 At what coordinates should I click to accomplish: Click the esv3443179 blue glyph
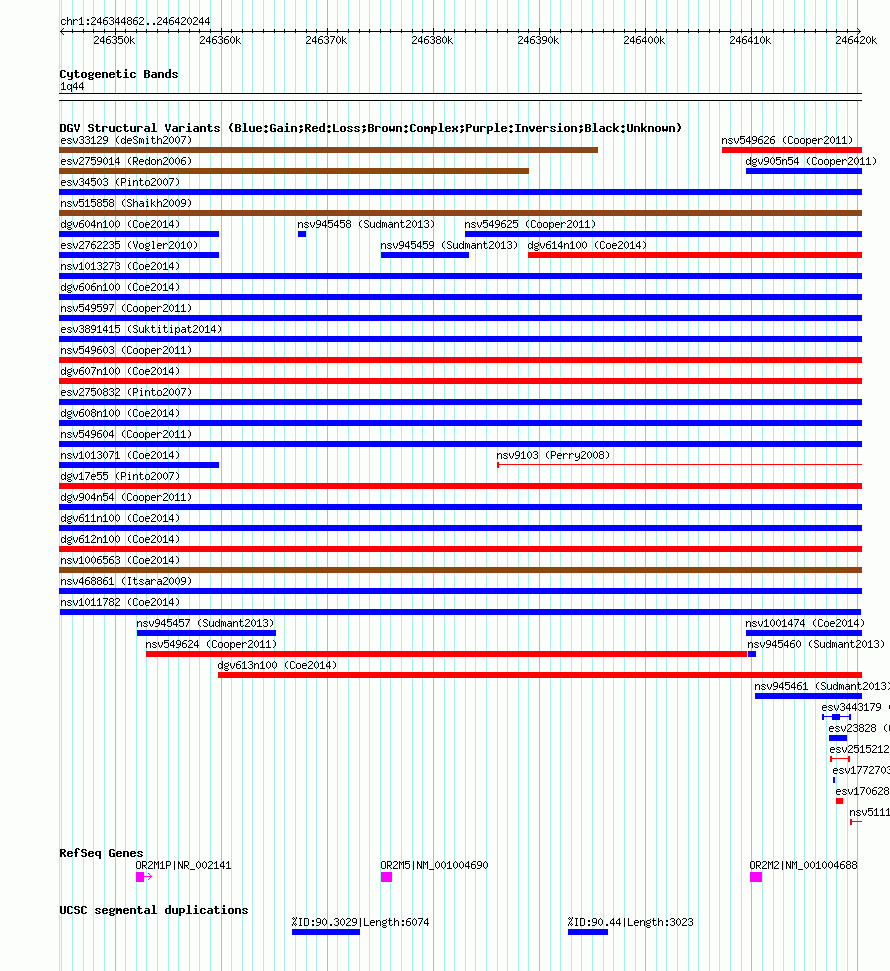[x=836, y=717]
